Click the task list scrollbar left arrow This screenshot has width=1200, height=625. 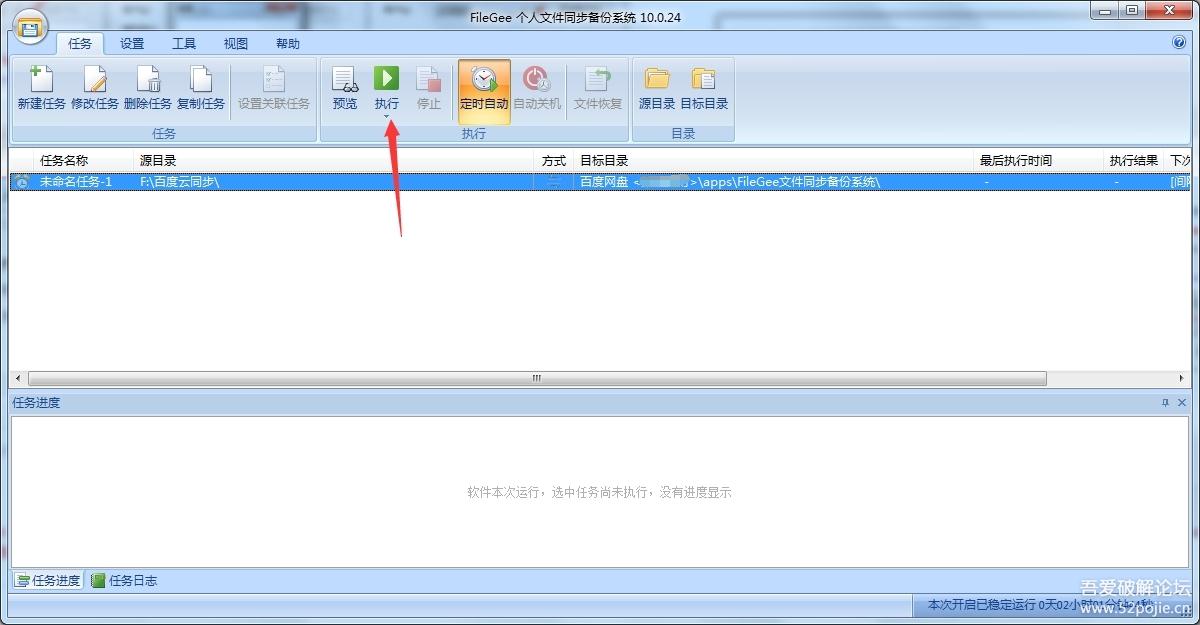click(x=18, y=379)
